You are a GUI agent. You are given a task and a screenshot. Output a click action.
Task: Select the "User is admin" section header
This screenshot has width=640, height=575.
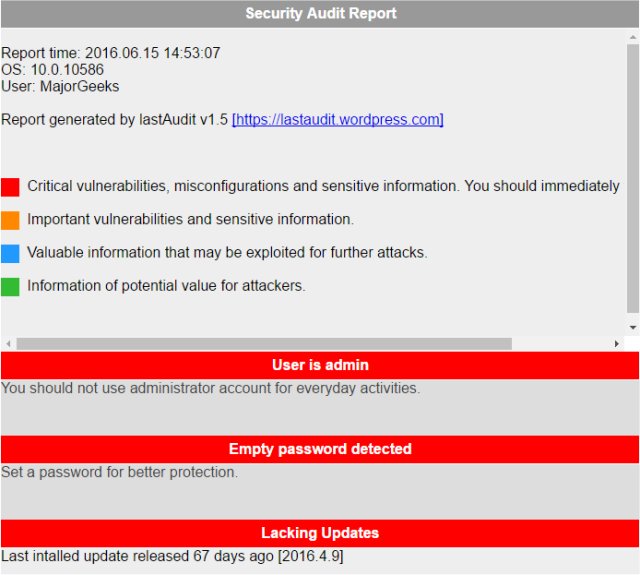[x=320, y=365]
